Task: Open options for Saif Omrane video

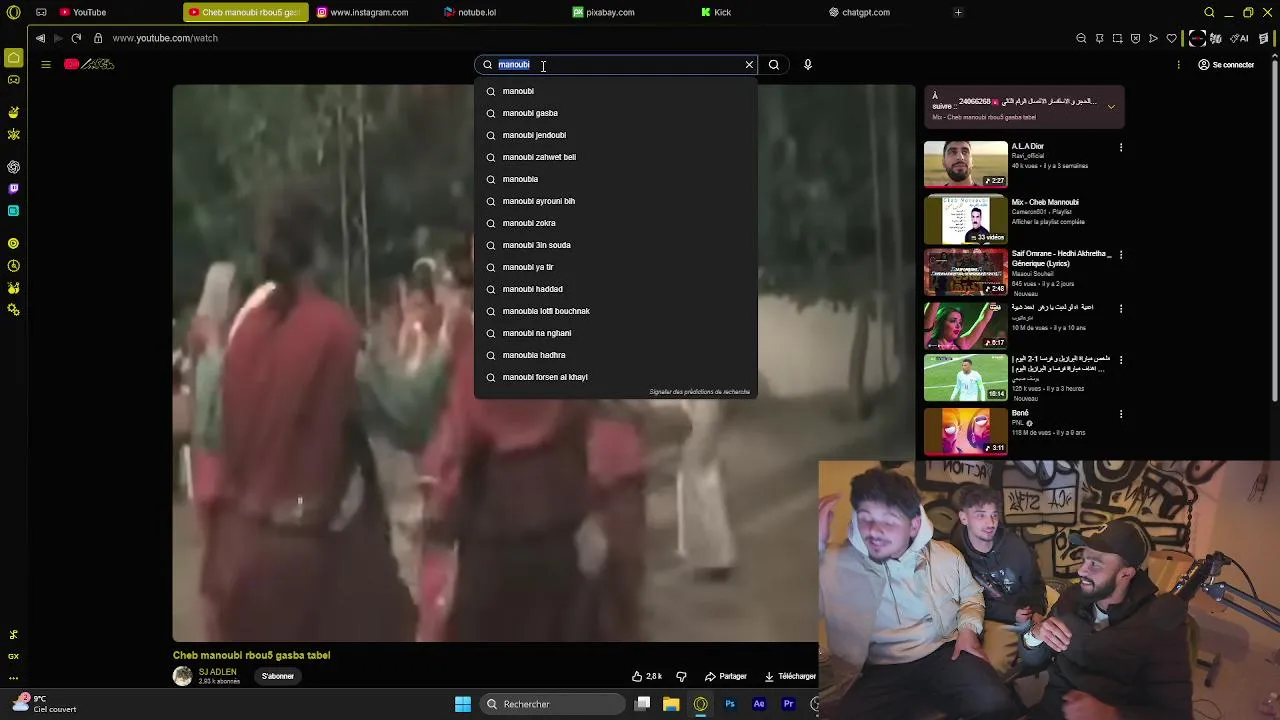Action: point(1120,255)
